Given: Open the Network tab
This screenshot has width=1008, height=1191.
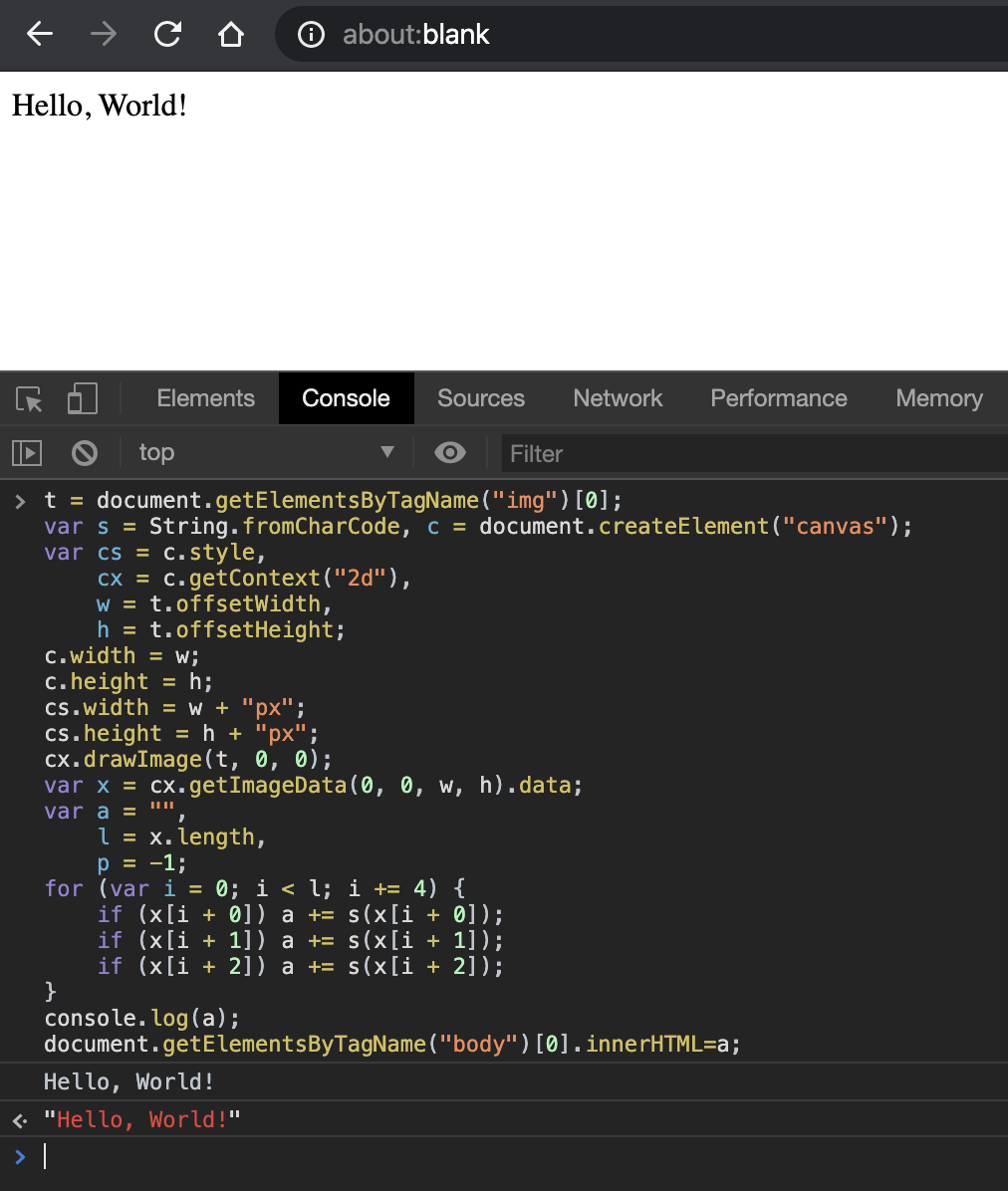Looking at the screenshot, I should pos(618,398).
